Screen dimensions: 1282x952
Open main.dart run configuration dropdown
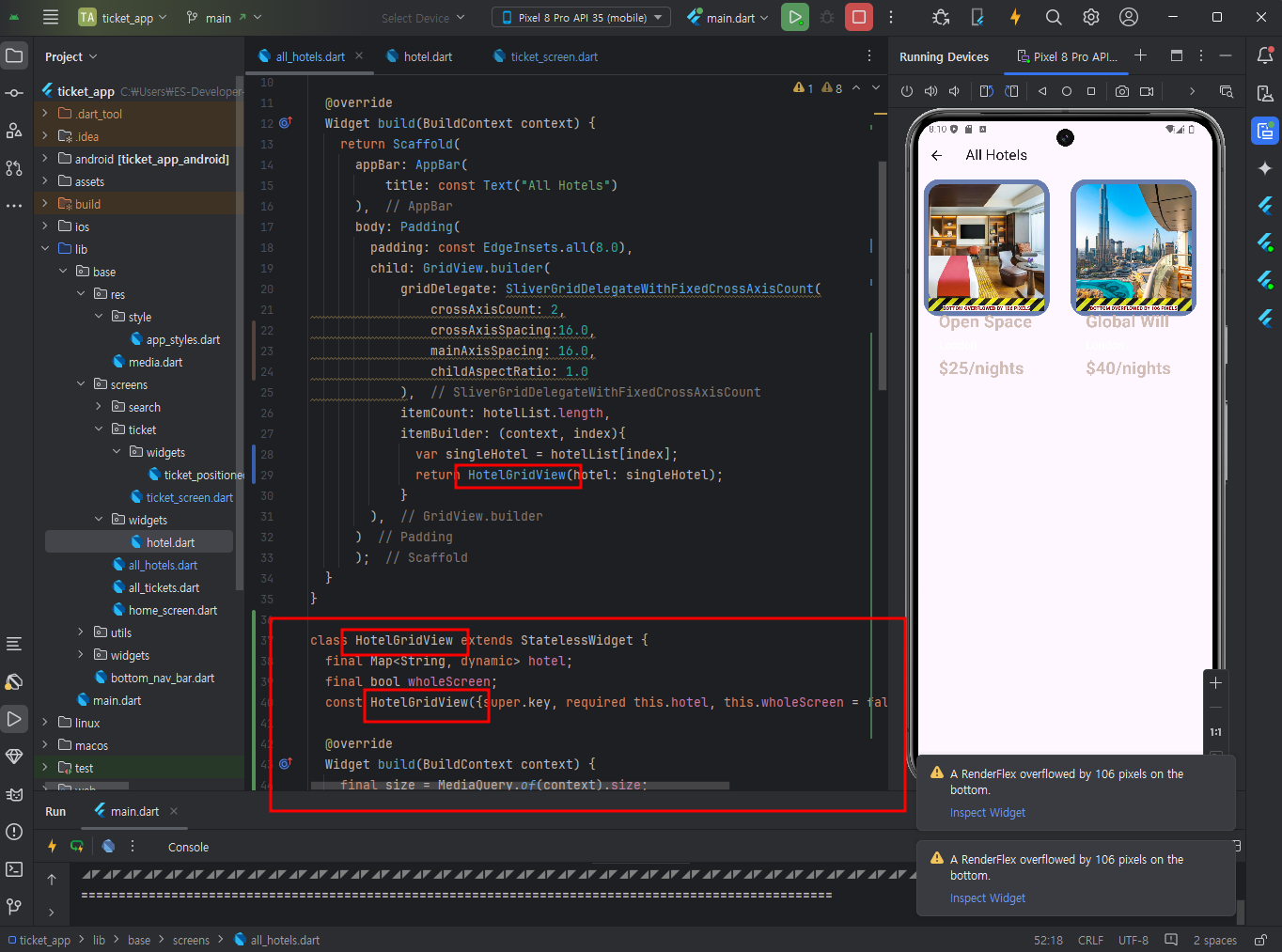(727, 17)
